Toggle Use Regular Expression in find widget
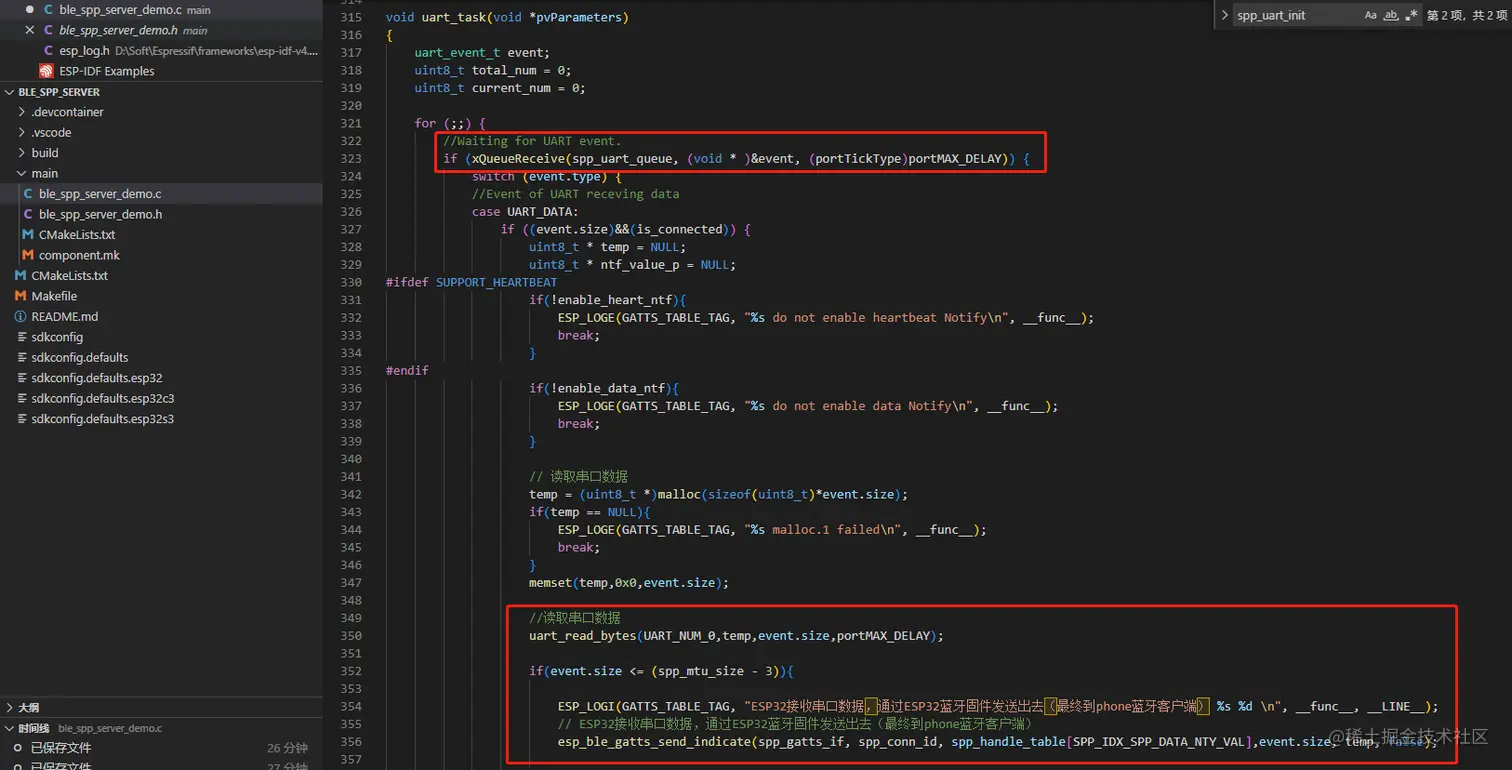 tap(1411, 15)
